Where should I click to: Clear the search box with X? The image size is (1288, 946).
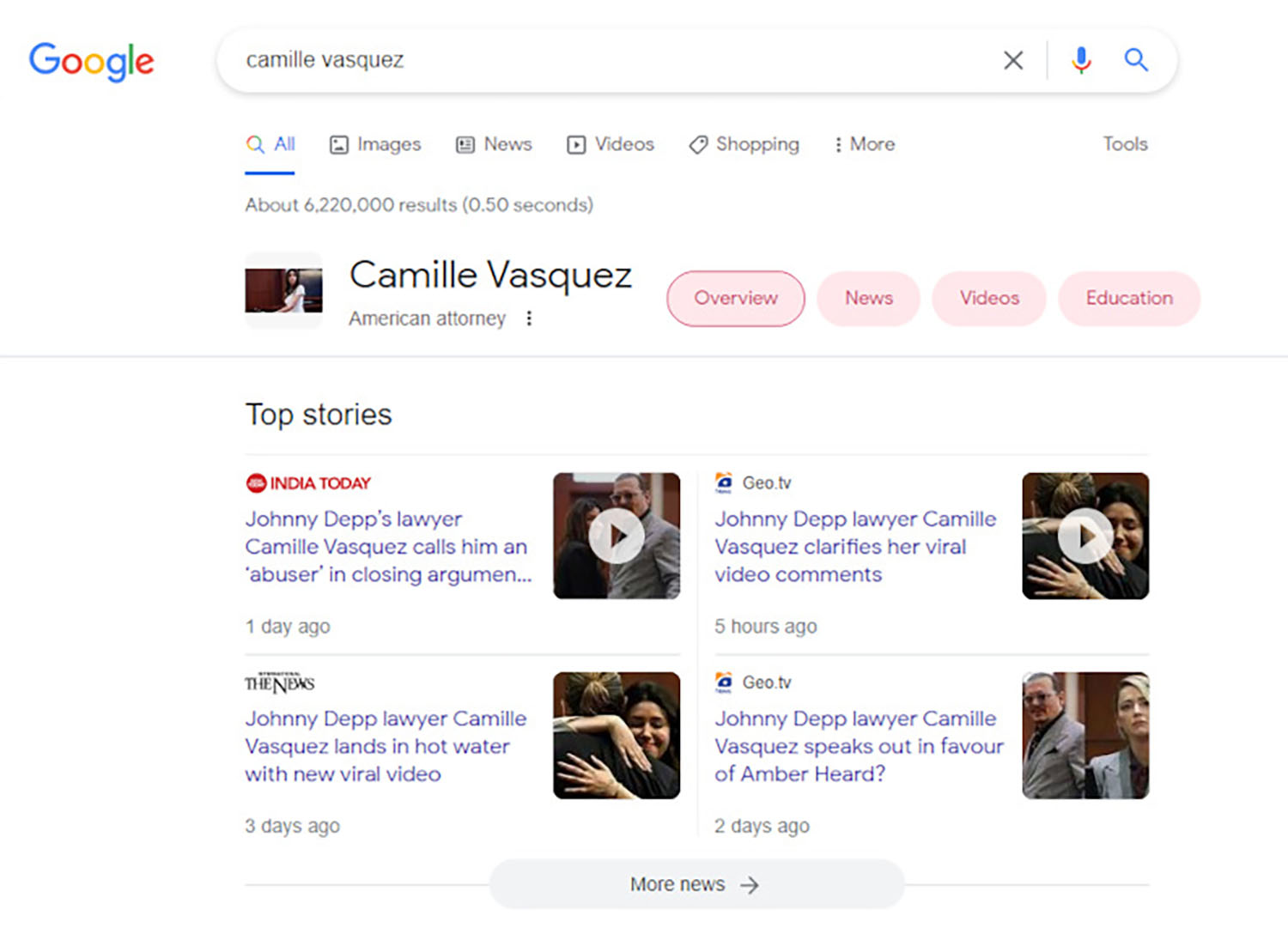click(1013, 60)
